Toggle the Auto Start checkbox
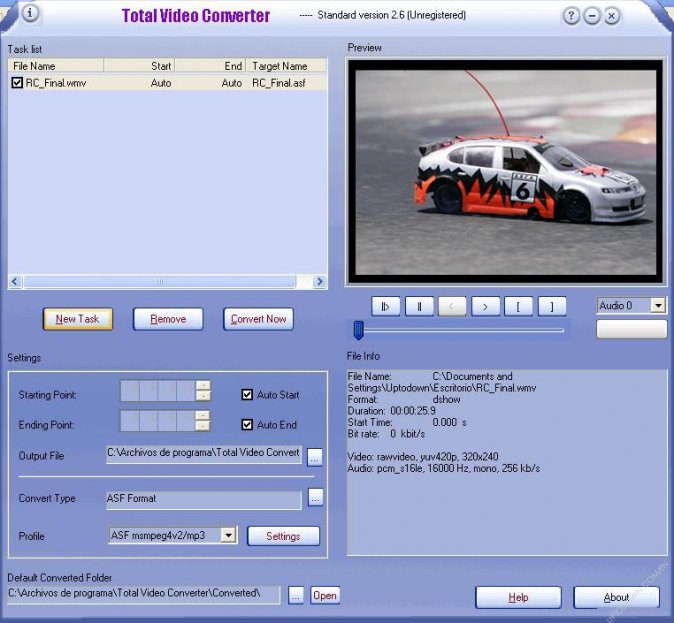674x623 pixels. click(247, 395)
